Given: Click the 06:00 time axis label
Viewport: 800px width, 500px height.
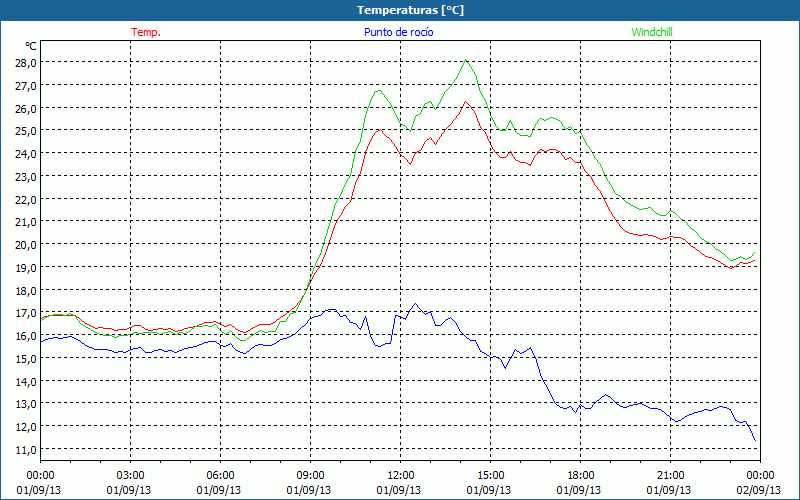Looking at the screenshot, I should (220, 476).
